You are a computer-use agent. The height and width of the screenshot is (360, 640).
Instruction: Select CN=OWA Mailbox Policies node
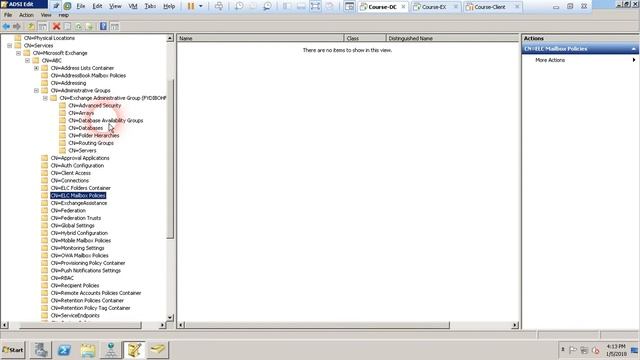click(79, 256)
